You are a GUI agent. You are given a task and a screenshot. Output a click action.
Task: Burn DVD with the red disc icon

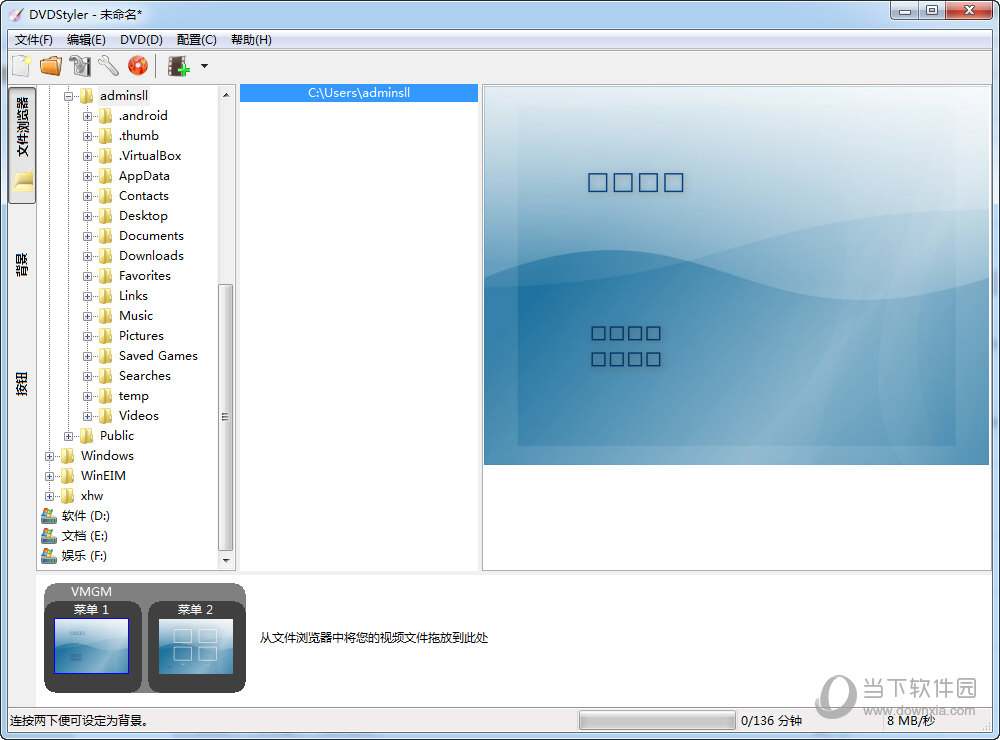138,66
